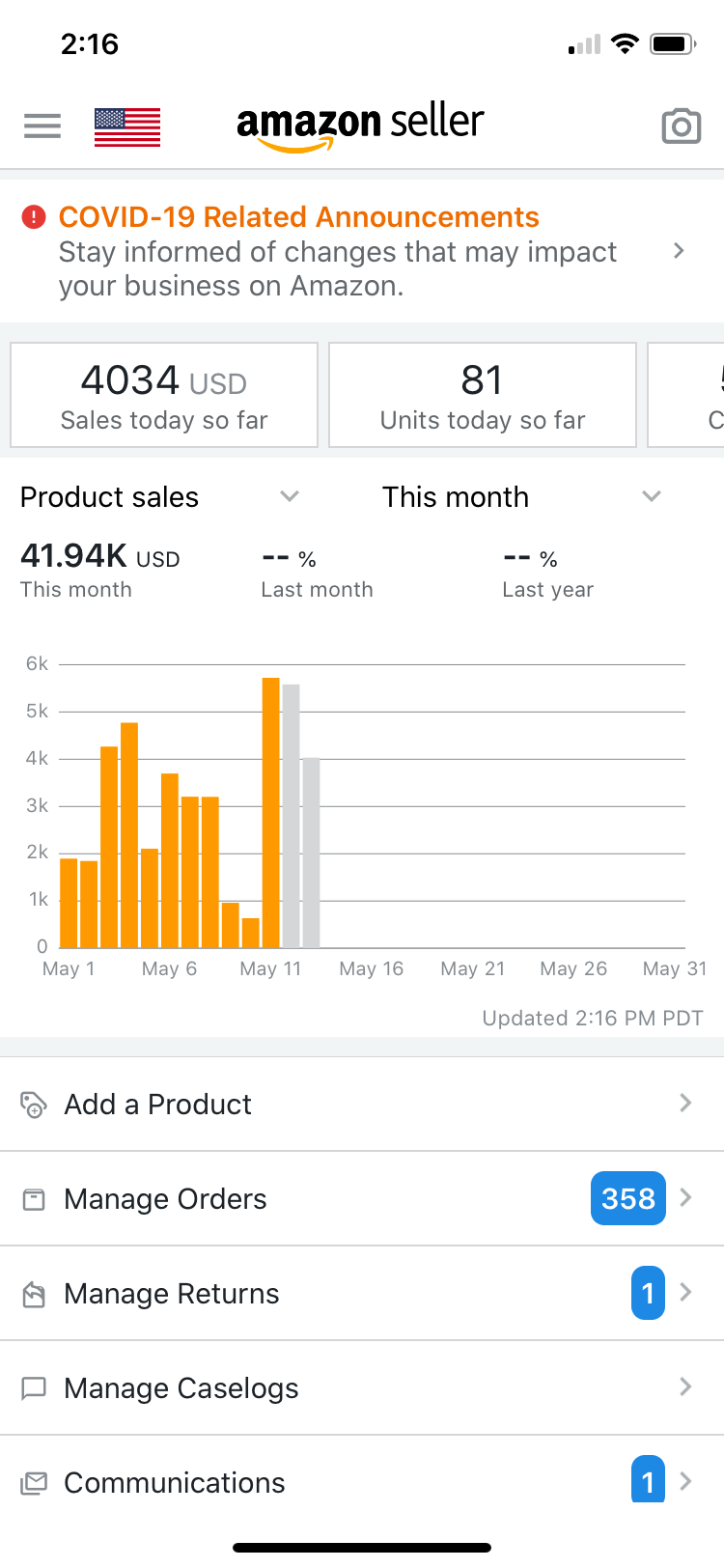Tap the 358 orders badge
The width and height of the screenshot is (724, 1568).
pyautogui.click(x=627, y=1198)
